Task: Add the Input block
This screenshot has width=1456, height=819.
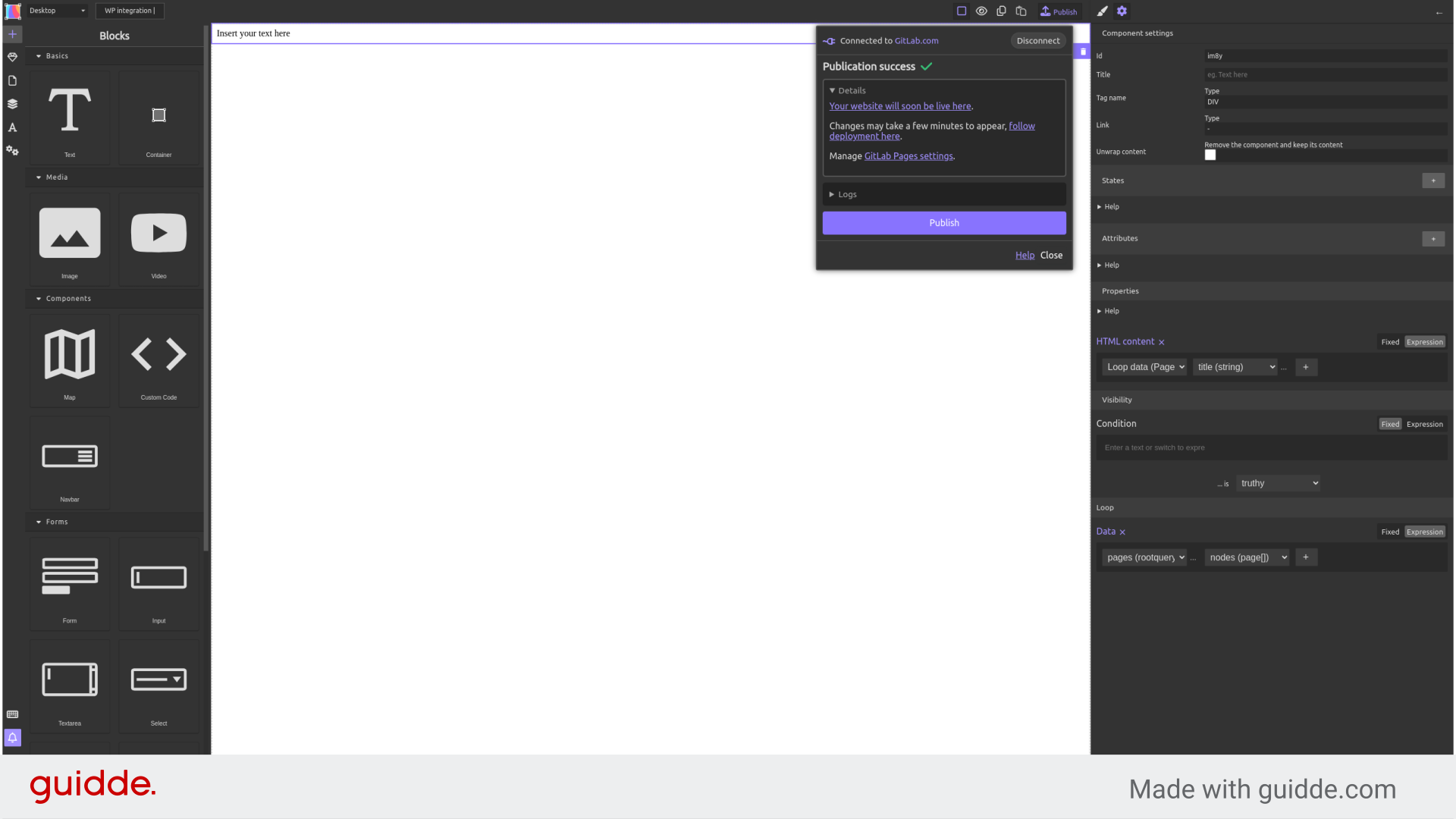Action: click(x=158, y=584)
